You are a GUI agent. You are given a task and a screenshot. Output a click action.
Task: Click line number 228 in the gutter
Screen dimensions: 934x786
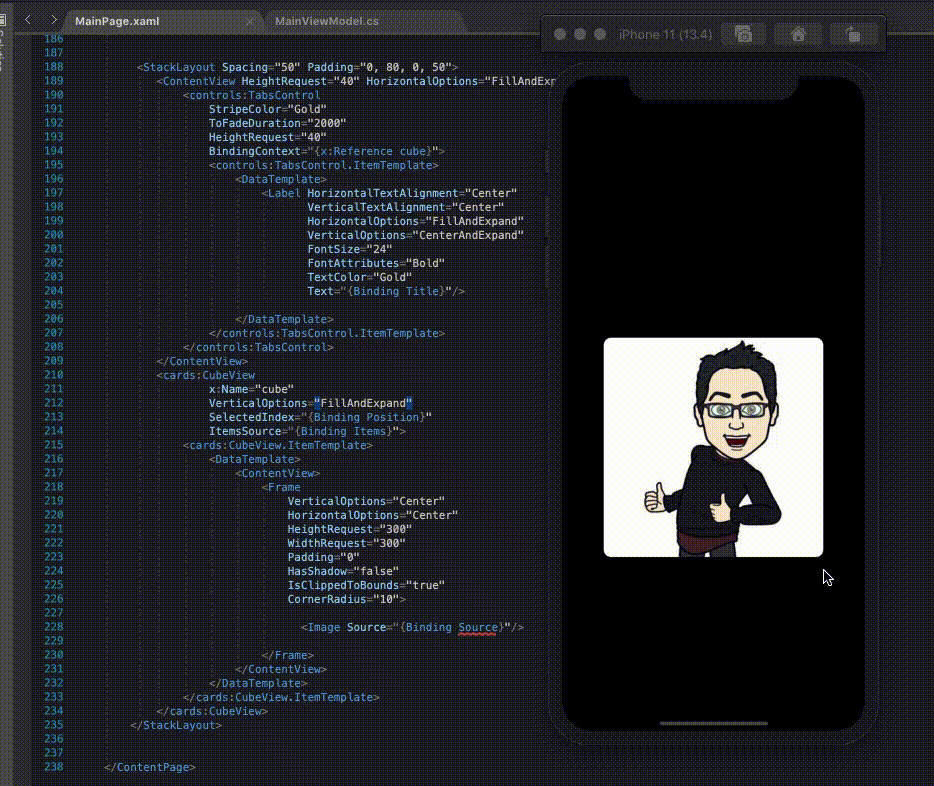coord(54,626)
